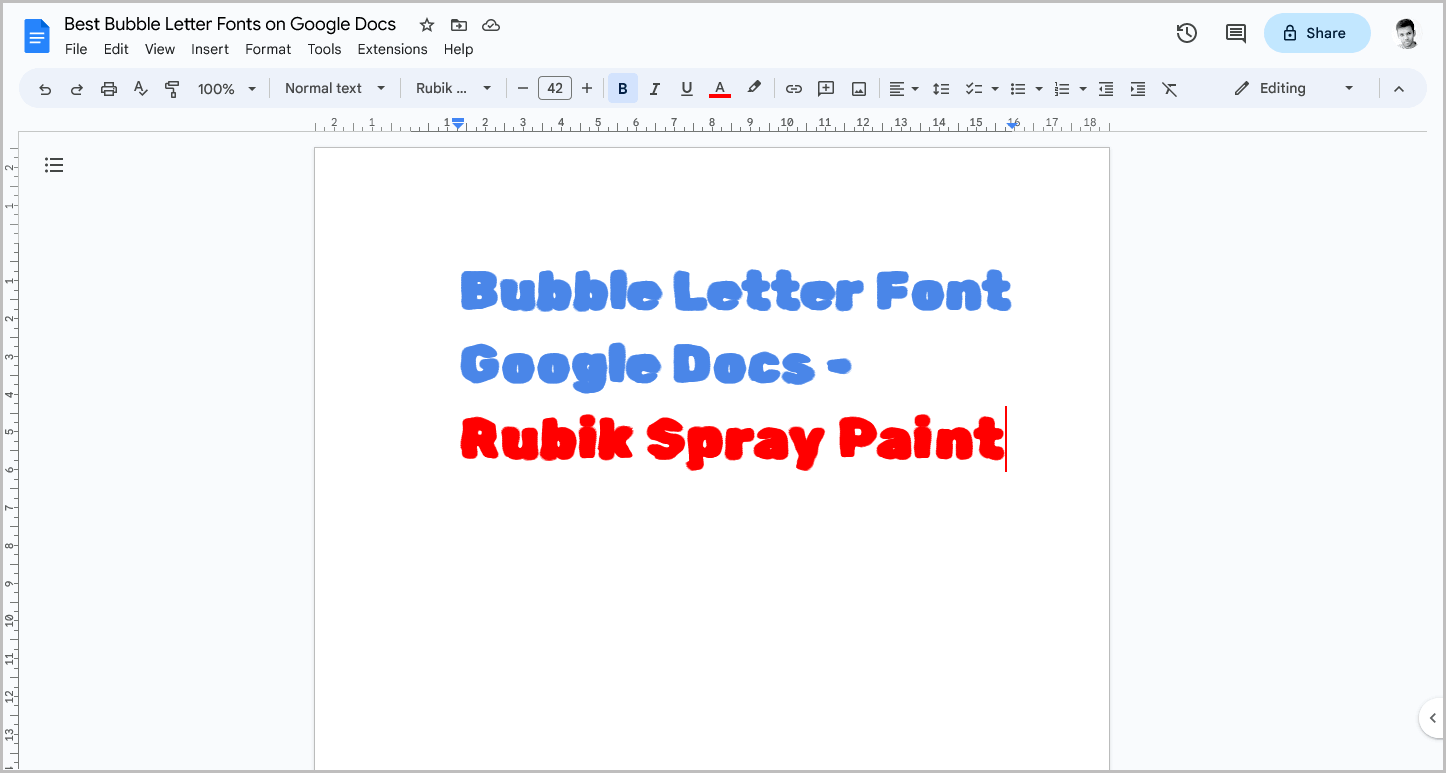Clear formatting from text
Image resolution: width=1446 pixels, height=773 pixels.
click(1170, 88)
